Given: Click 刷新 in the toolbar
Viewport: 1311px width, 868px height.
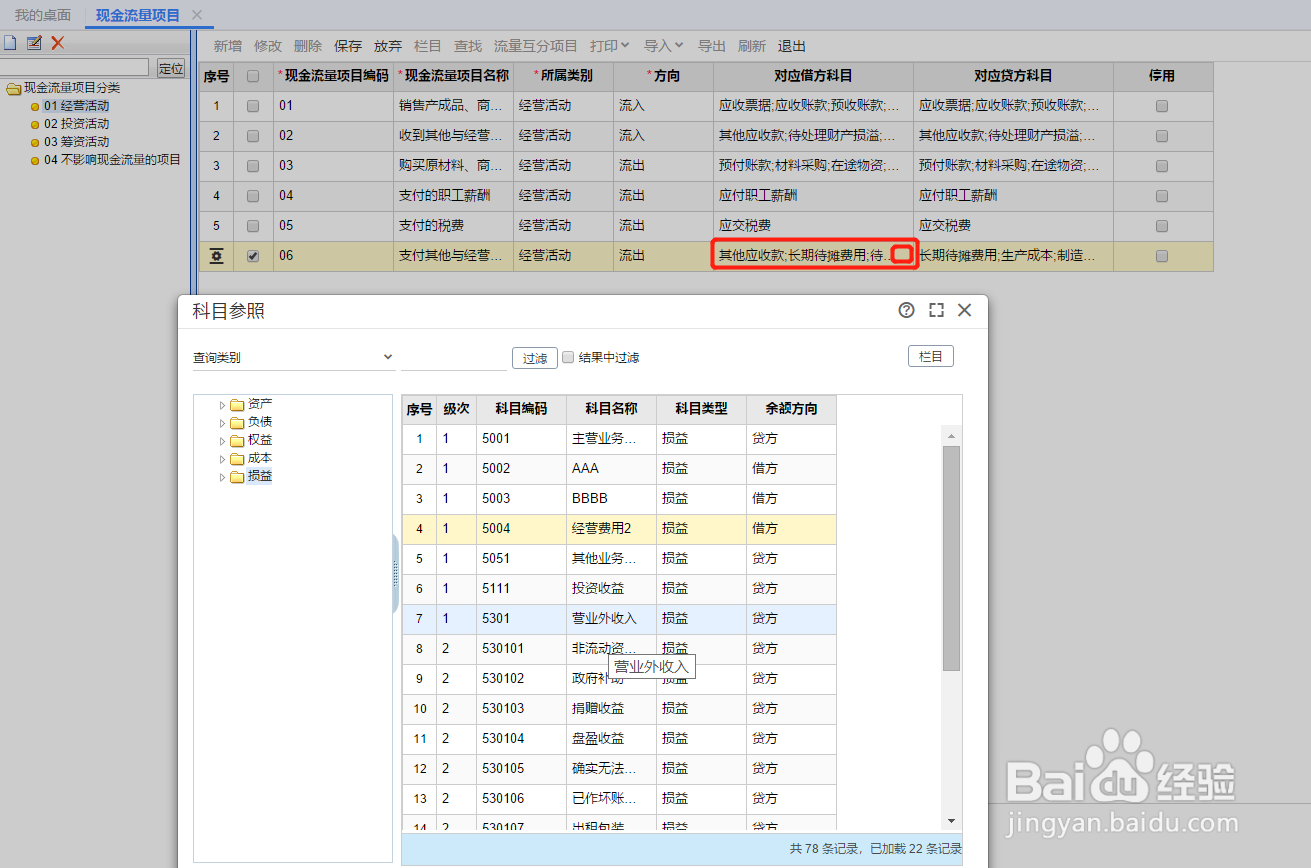Looking at the screenshot, I should coord(752,46).
